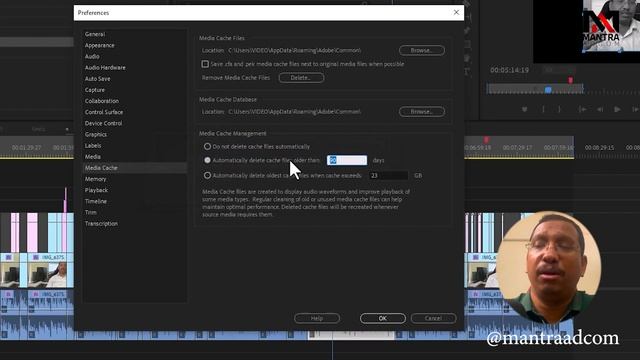Click Media Cache Database location path
This screenshot has width=640, height=360.
point(294,111)
